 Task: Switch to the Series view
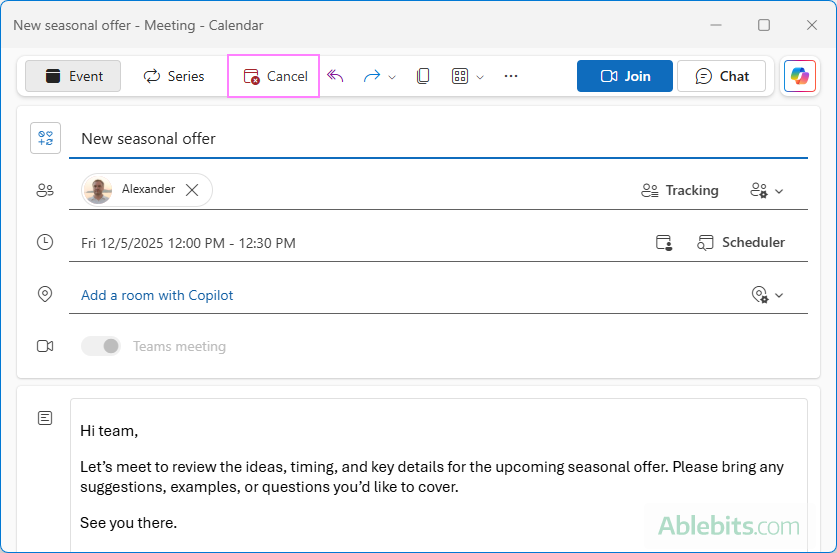(x=173, y=76)
